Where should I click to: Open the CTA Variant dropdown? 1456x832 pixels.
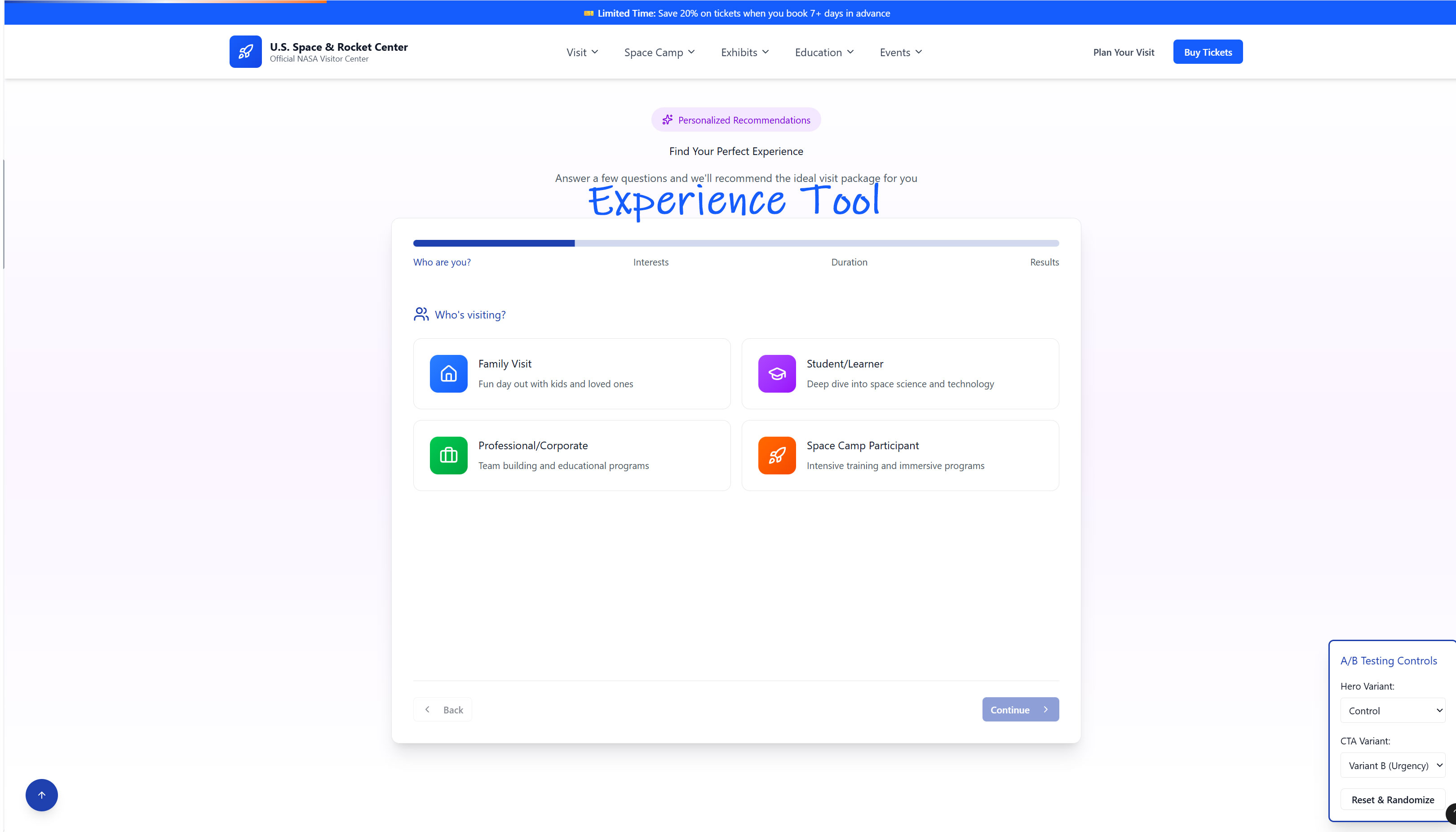tap(1392, 765)
